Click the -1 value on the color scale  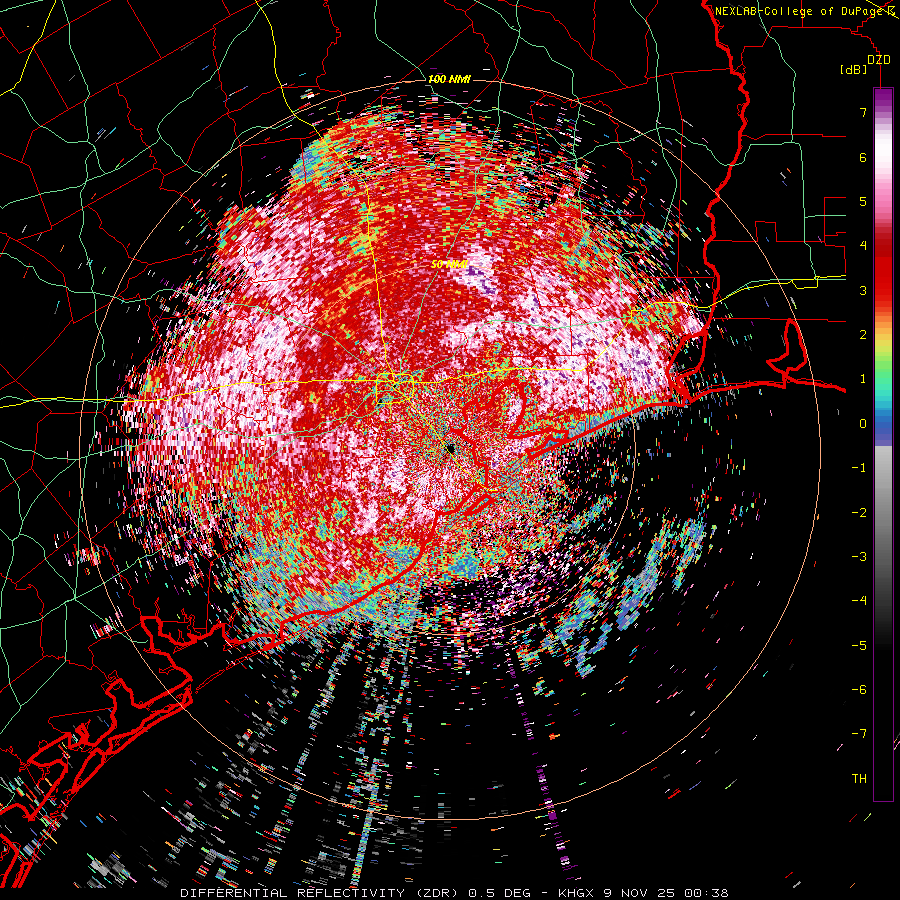859,468
